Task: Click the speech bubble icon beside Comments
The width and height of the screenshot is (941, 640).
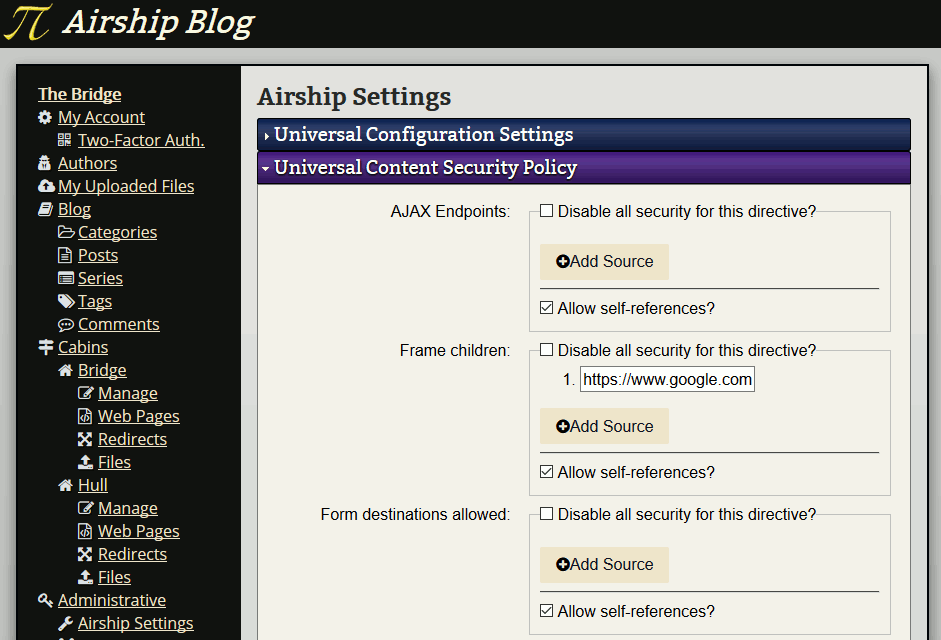Action: click(65, 325)
